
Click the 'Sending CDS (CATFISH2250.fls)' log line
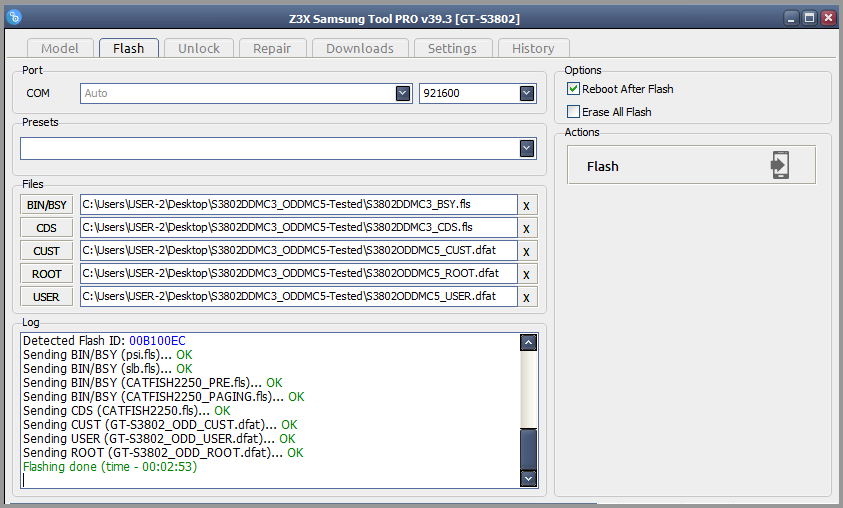pos(127,411)
